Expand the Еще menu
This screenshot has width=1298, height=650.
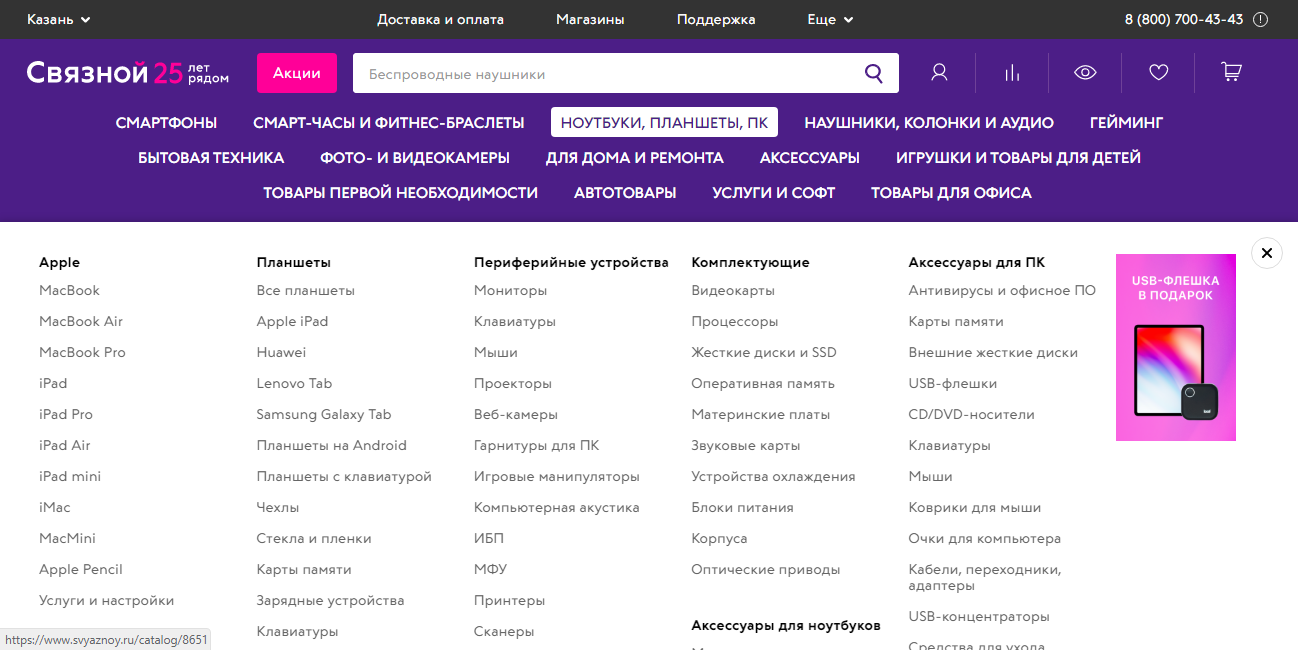pyautogui.click(x=829, y=19)
